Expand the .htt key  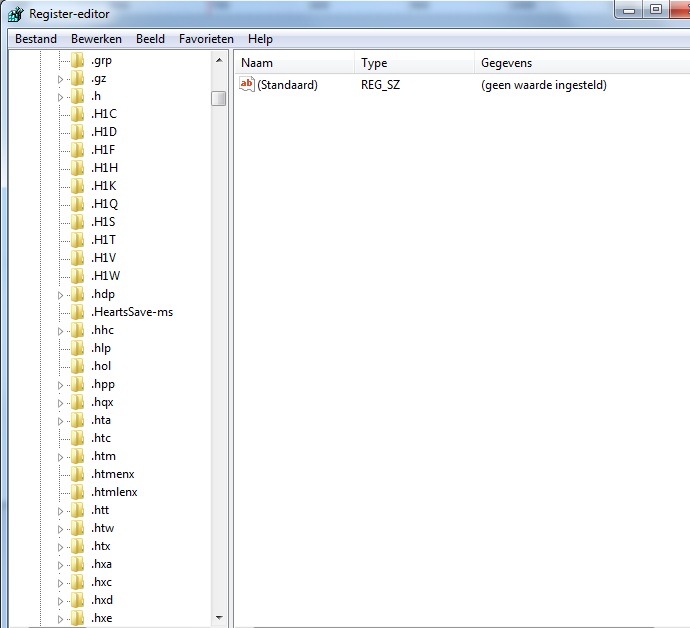(x=61, y=511)
